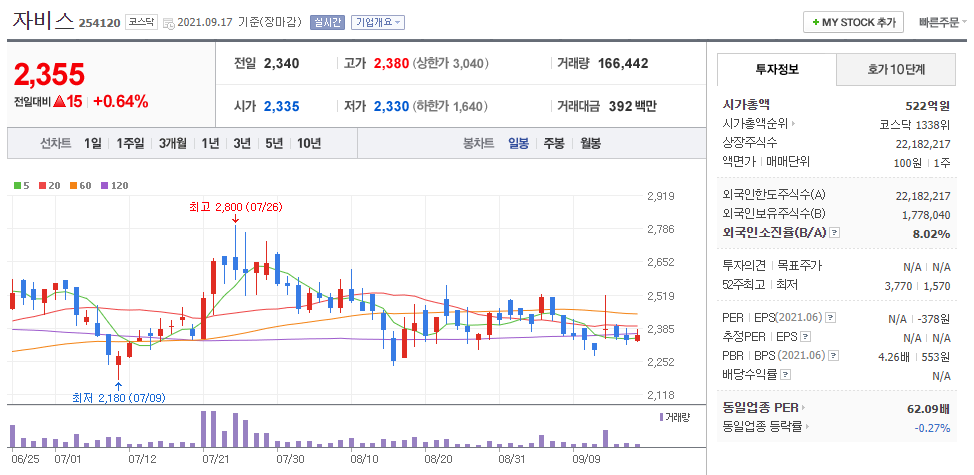Click the 시가총액 value 522억원
Screen dimensions: 974x475
point(928,106)
